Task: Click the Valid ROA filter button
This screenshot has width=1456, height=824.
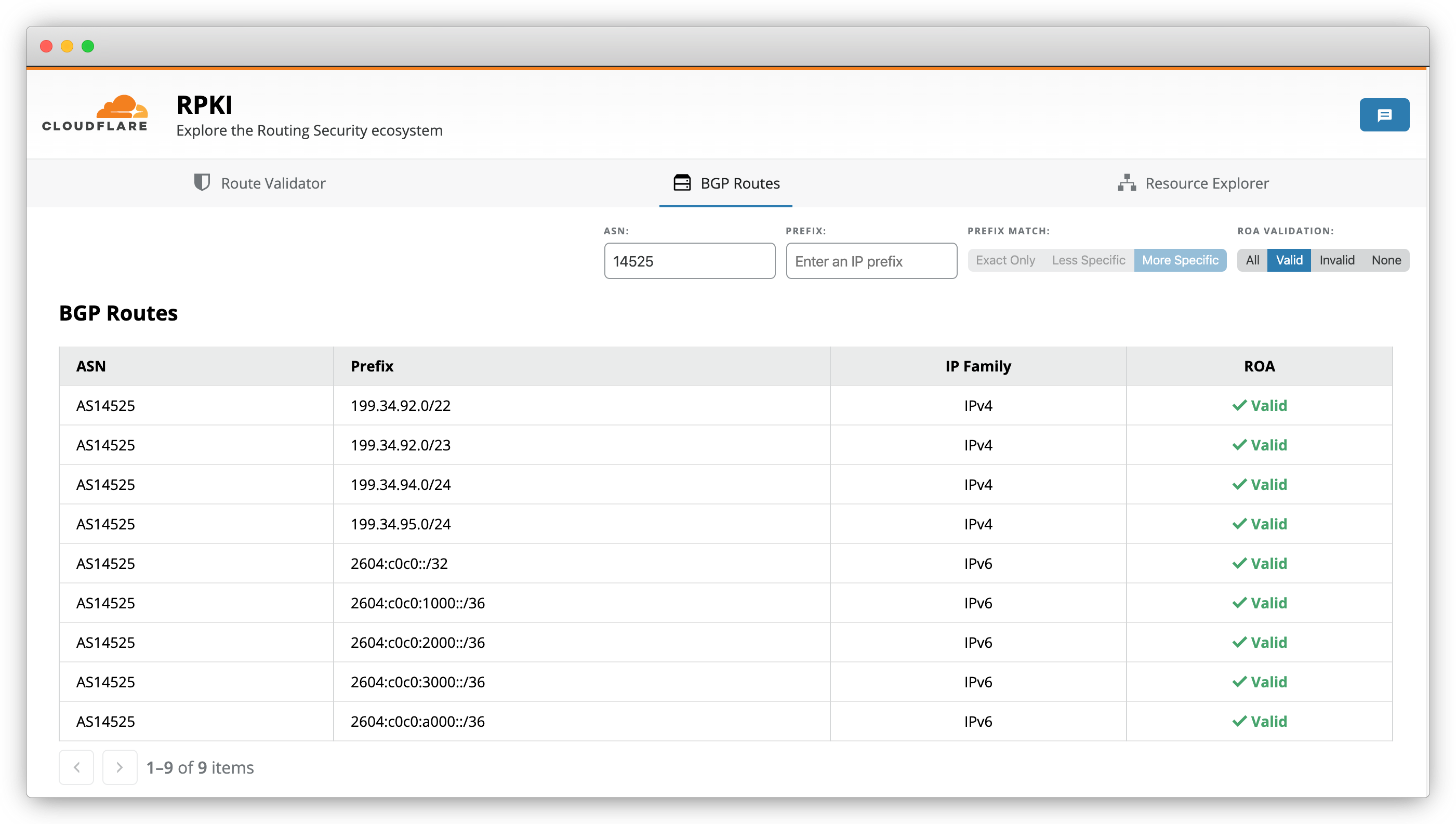Action: pyautogui.click(x=1289, y=260)
